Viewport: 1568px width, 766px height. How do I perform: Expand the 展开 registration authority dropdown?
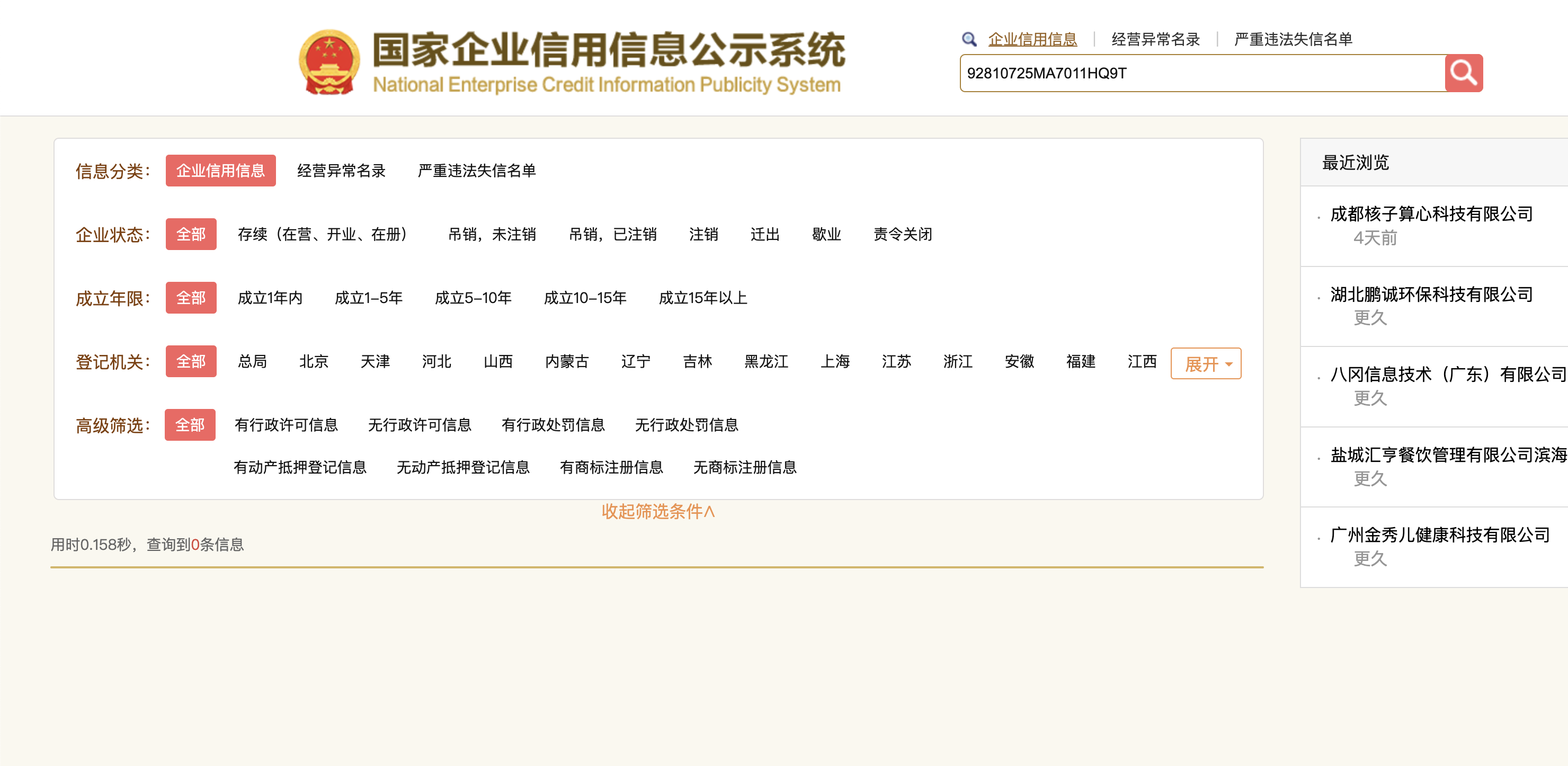pos(1205,363)
